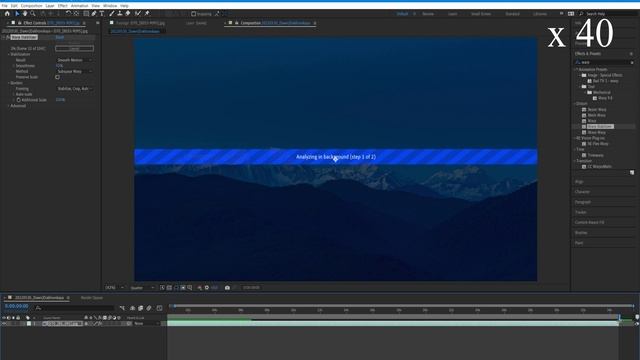Open the Edit menu
The width and height of the screenshot is (640, 360).
[x=14, y=6]
